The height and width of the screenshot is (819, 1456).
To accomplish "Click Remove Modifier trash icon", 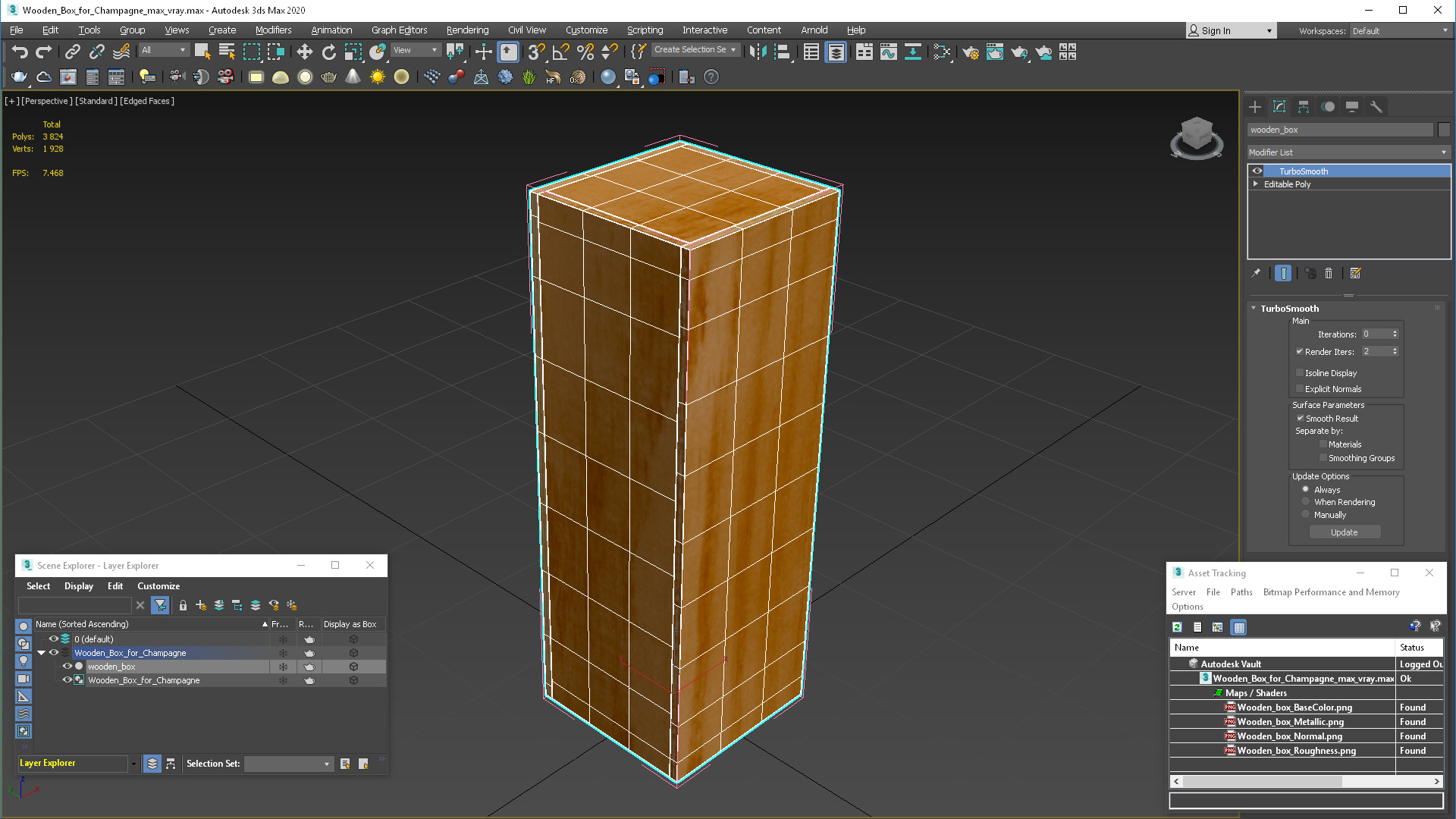I will [x=1329, y=273].
